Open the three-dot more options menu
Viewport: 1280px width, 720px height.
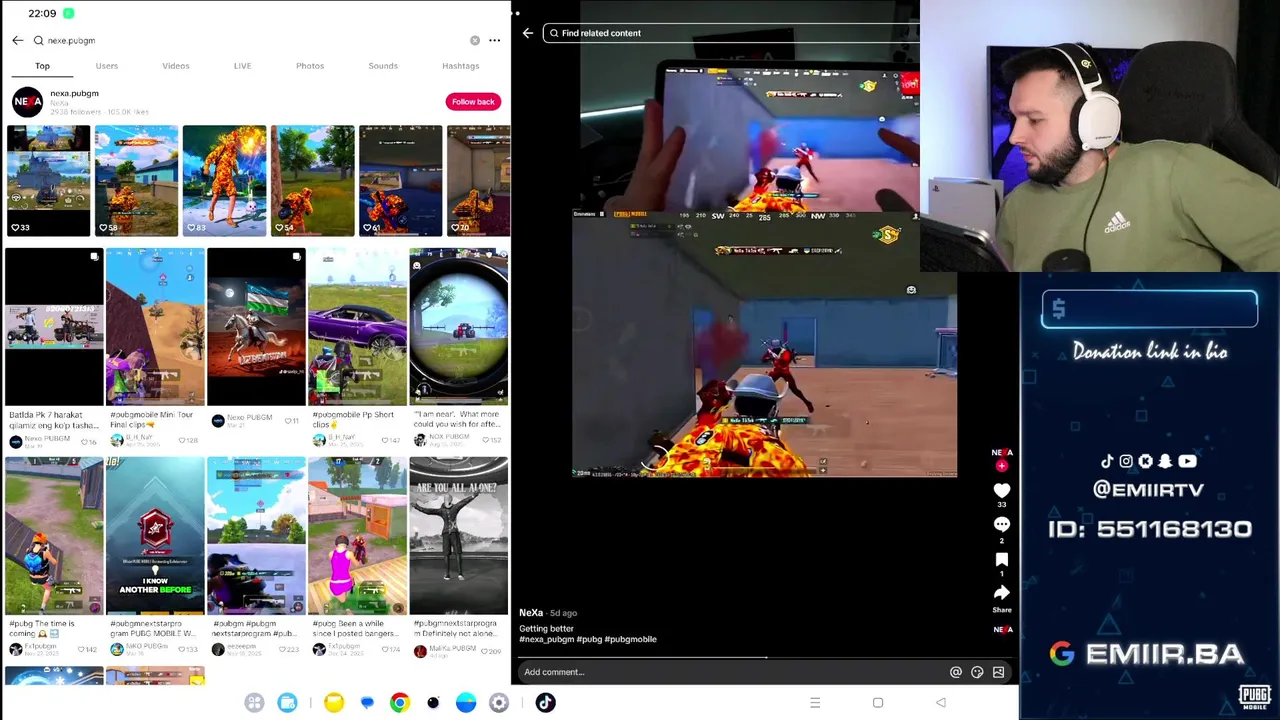[x=494, y=40]
